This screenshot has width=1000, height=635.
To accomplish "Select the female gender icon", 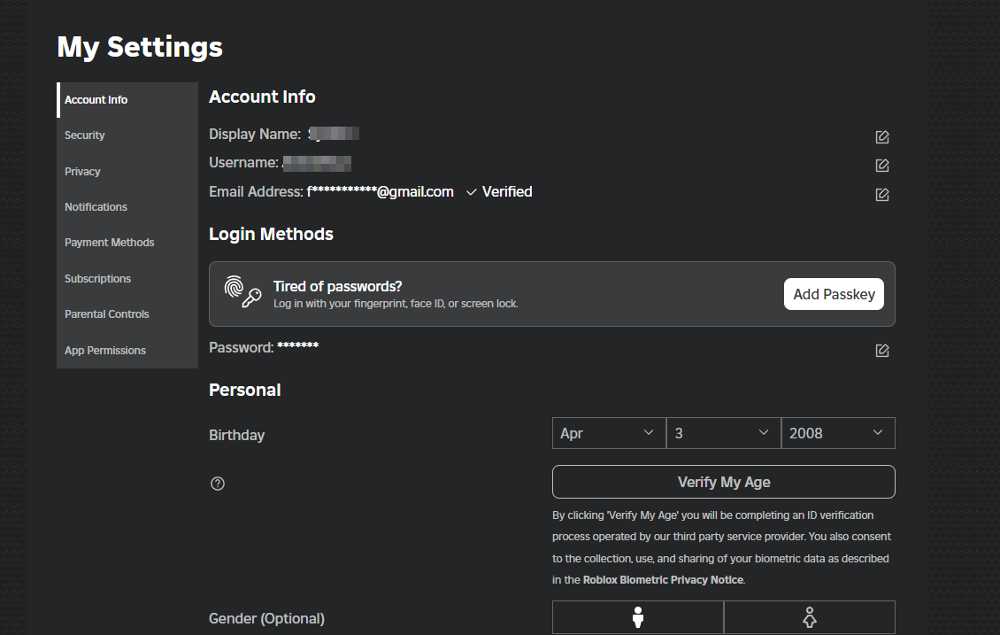I will click(x=809, y=618).
